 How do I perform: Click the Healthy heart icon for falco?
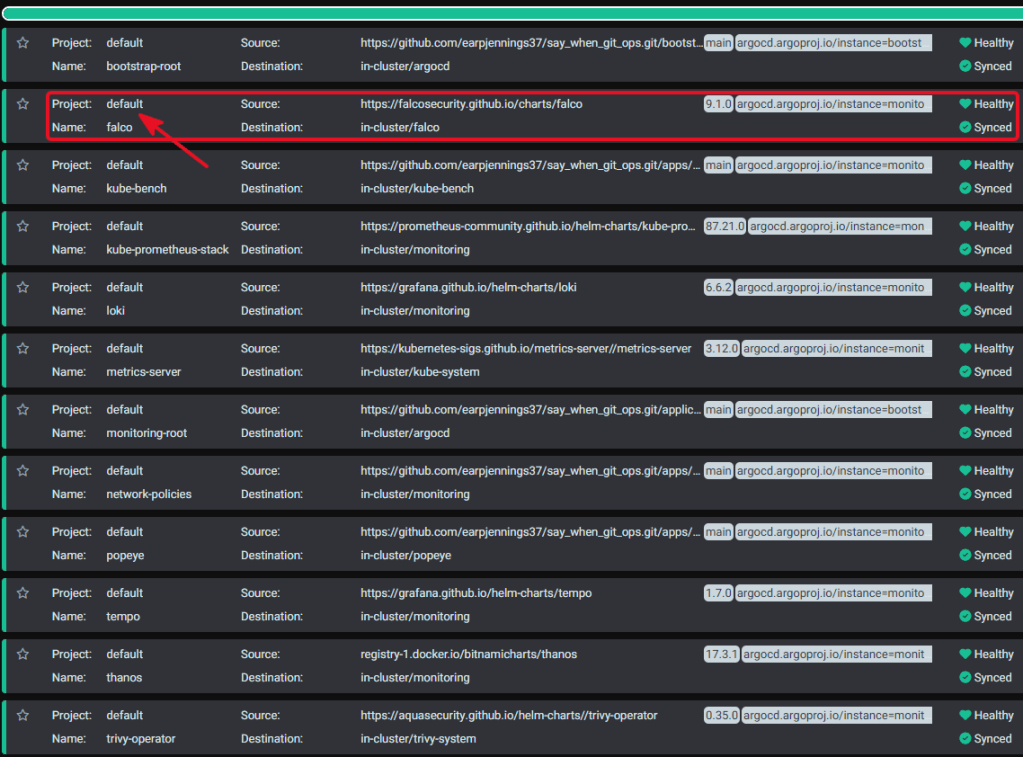point(965,104)
